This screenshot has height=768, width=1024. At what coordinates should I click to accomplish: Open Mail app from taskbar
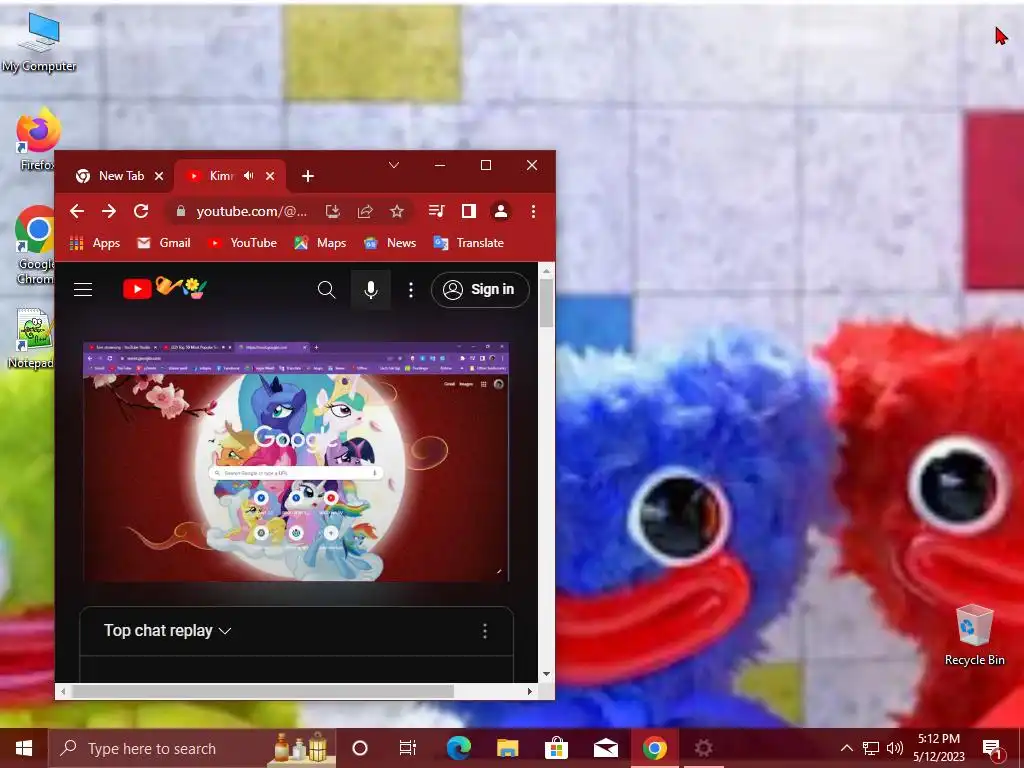[x=605, y=748]
